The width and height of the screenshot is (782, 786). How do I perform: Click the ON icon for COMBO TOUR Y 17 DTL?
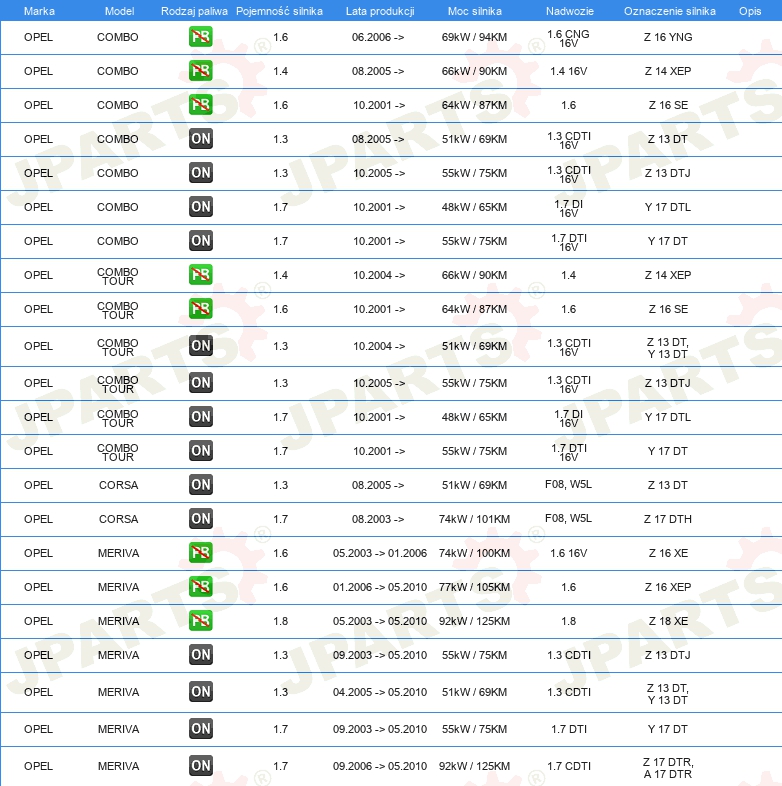pos(201,417)
